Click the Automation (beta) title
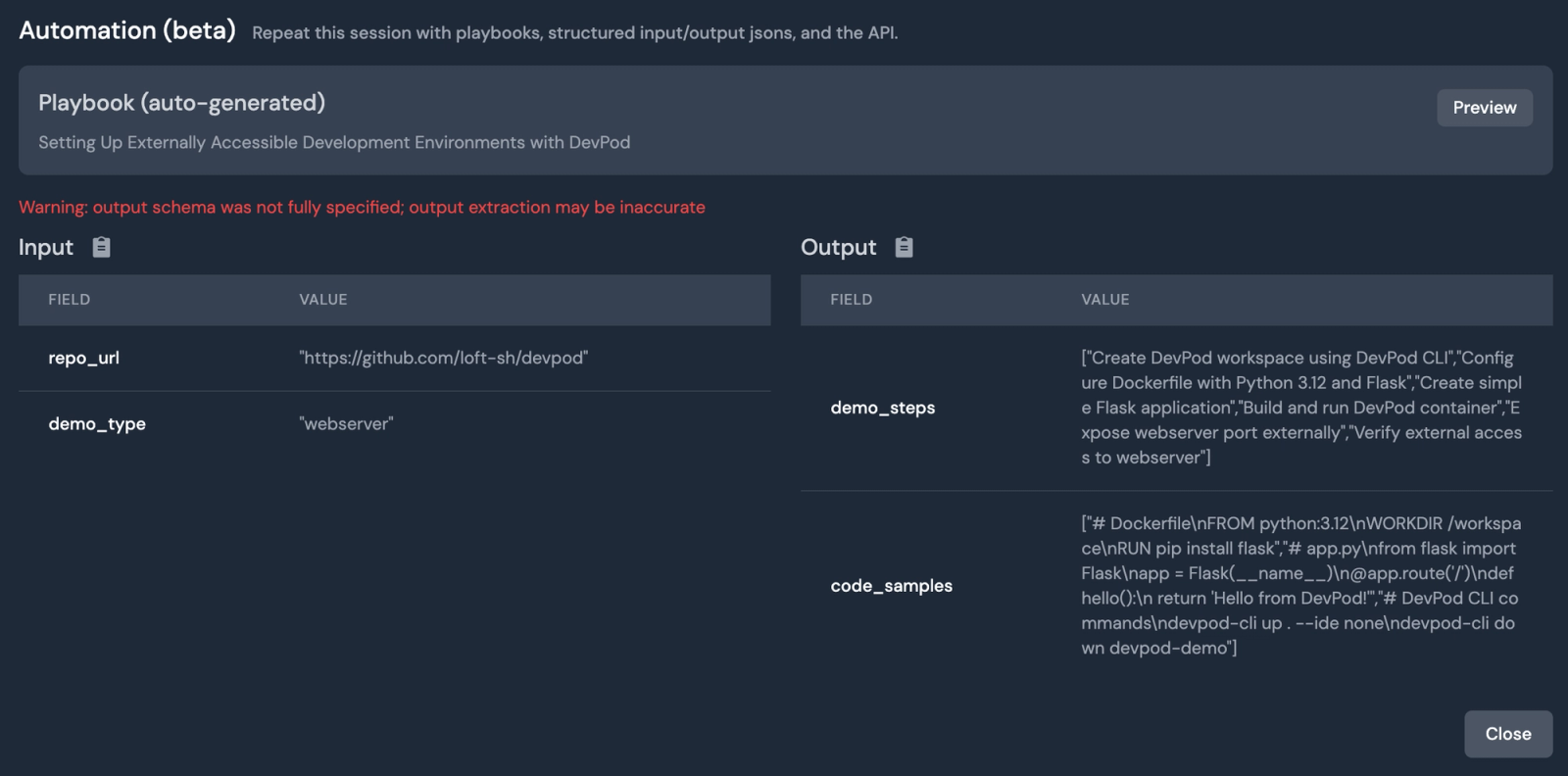 [127, 30]
